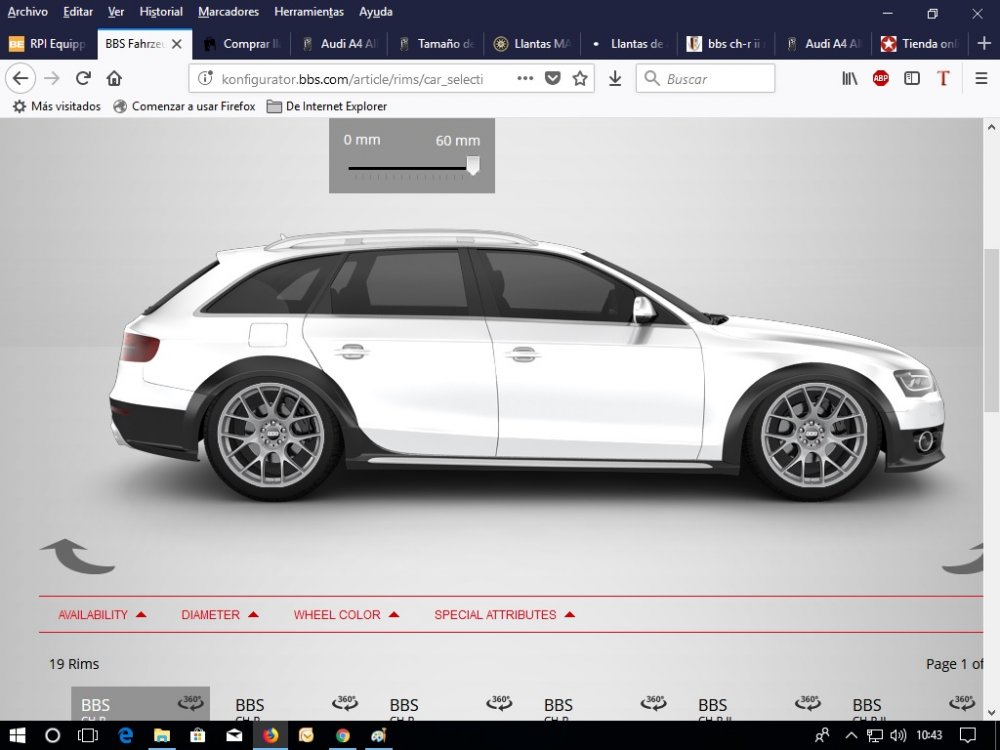Screen dimensions: 1000x750
Task: Go back to the previous page
Action: [20, 78]
